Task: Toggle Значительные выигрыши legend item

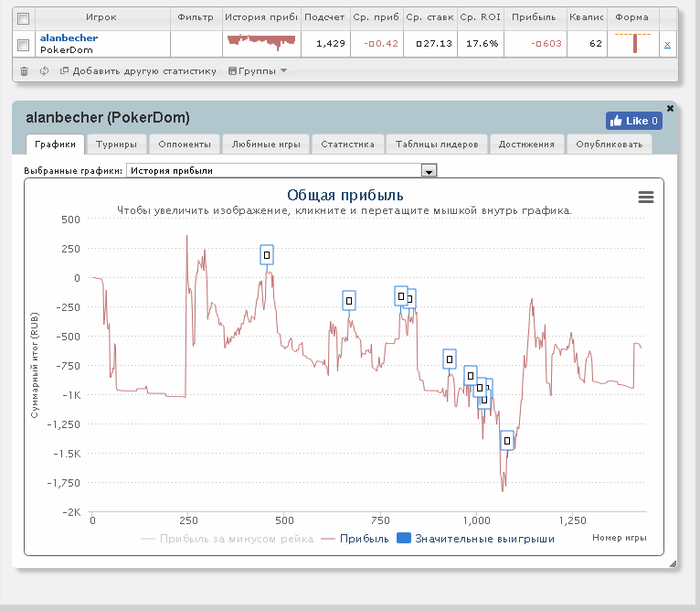Action: point(476,539)
